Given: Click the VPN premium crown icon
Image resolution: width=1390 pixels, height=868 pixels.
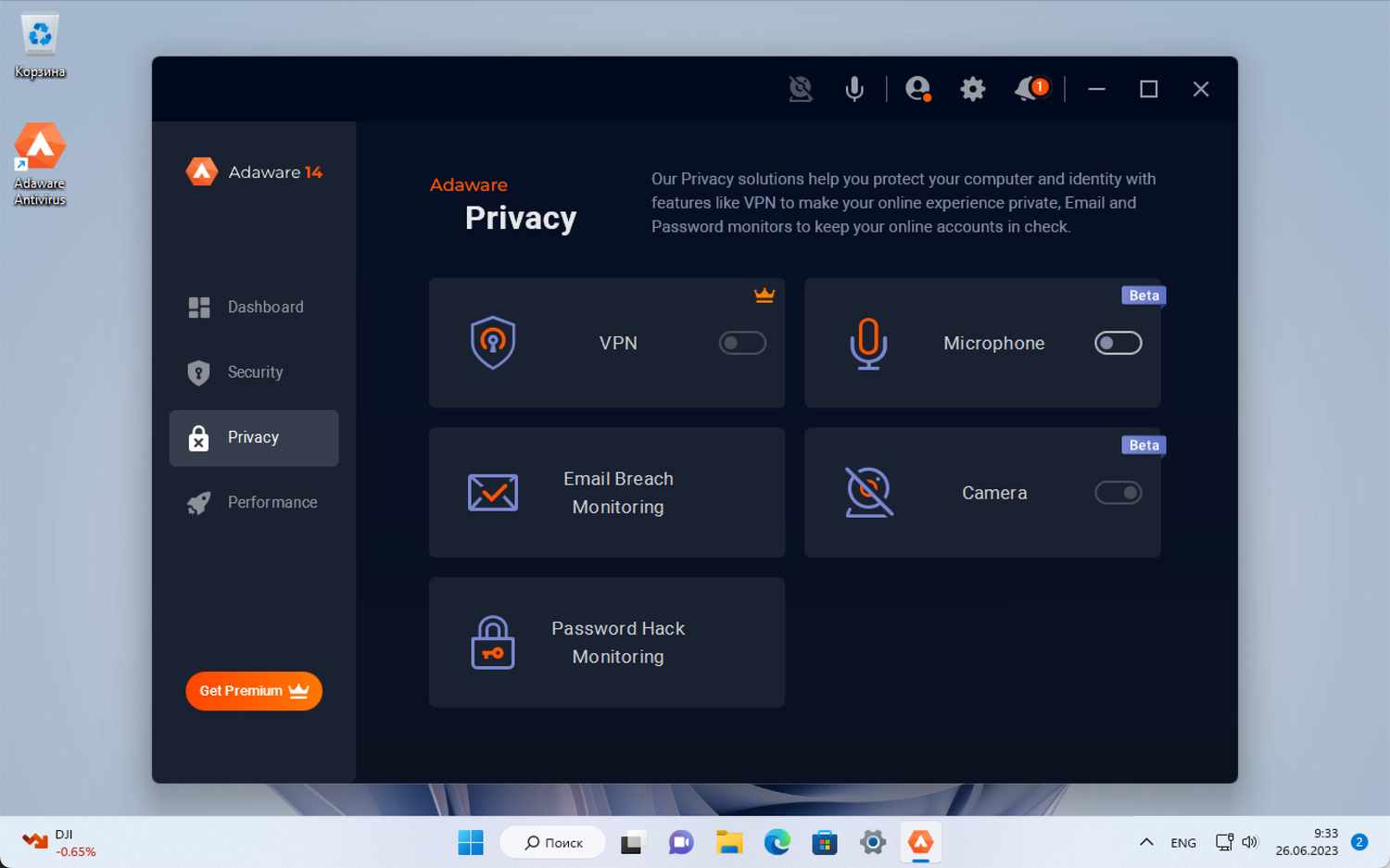Looking at the screenshot, I should [764, 296].
